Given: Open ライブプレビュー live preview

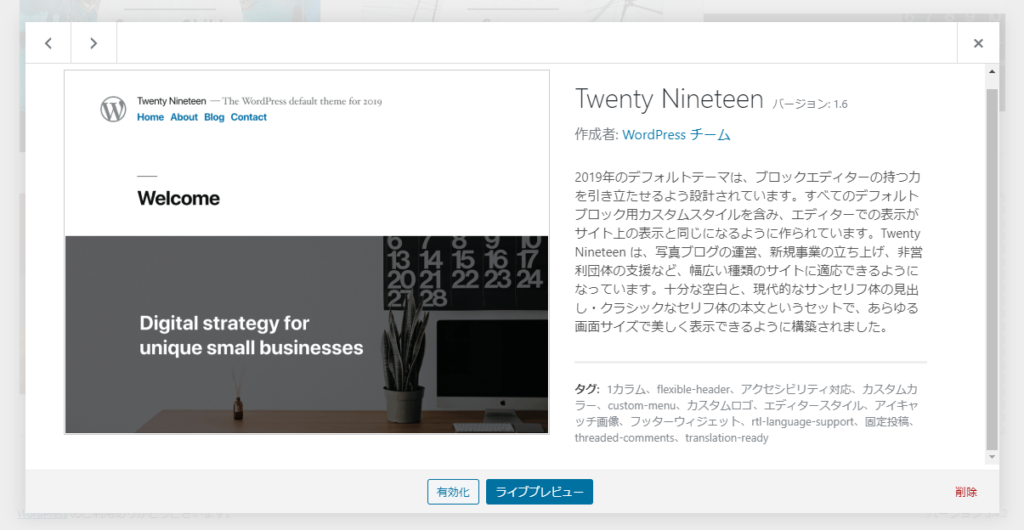Looking at the screenshot, I should tap(539, 492).
